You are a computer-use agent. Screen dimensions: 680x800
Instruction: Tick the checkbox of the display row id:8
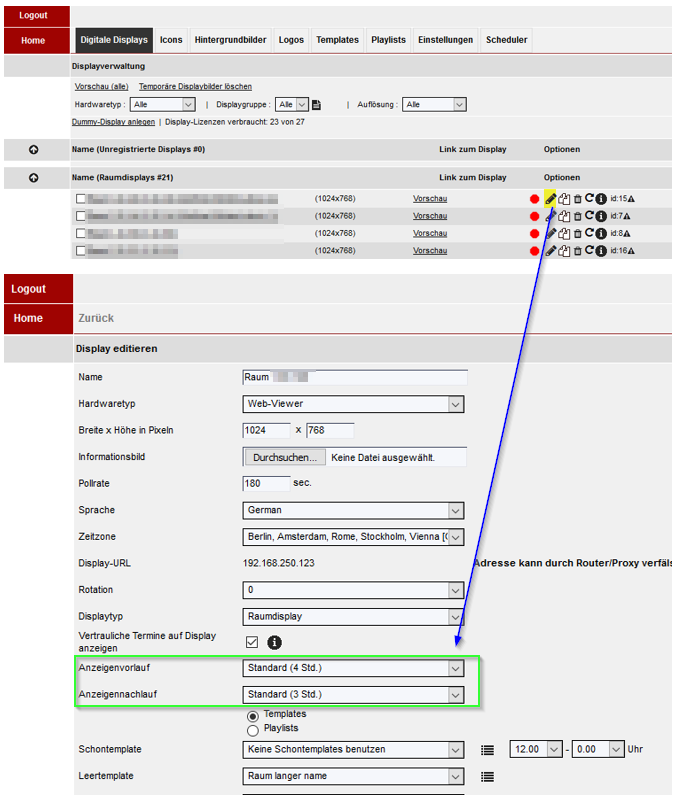(81, 233)
